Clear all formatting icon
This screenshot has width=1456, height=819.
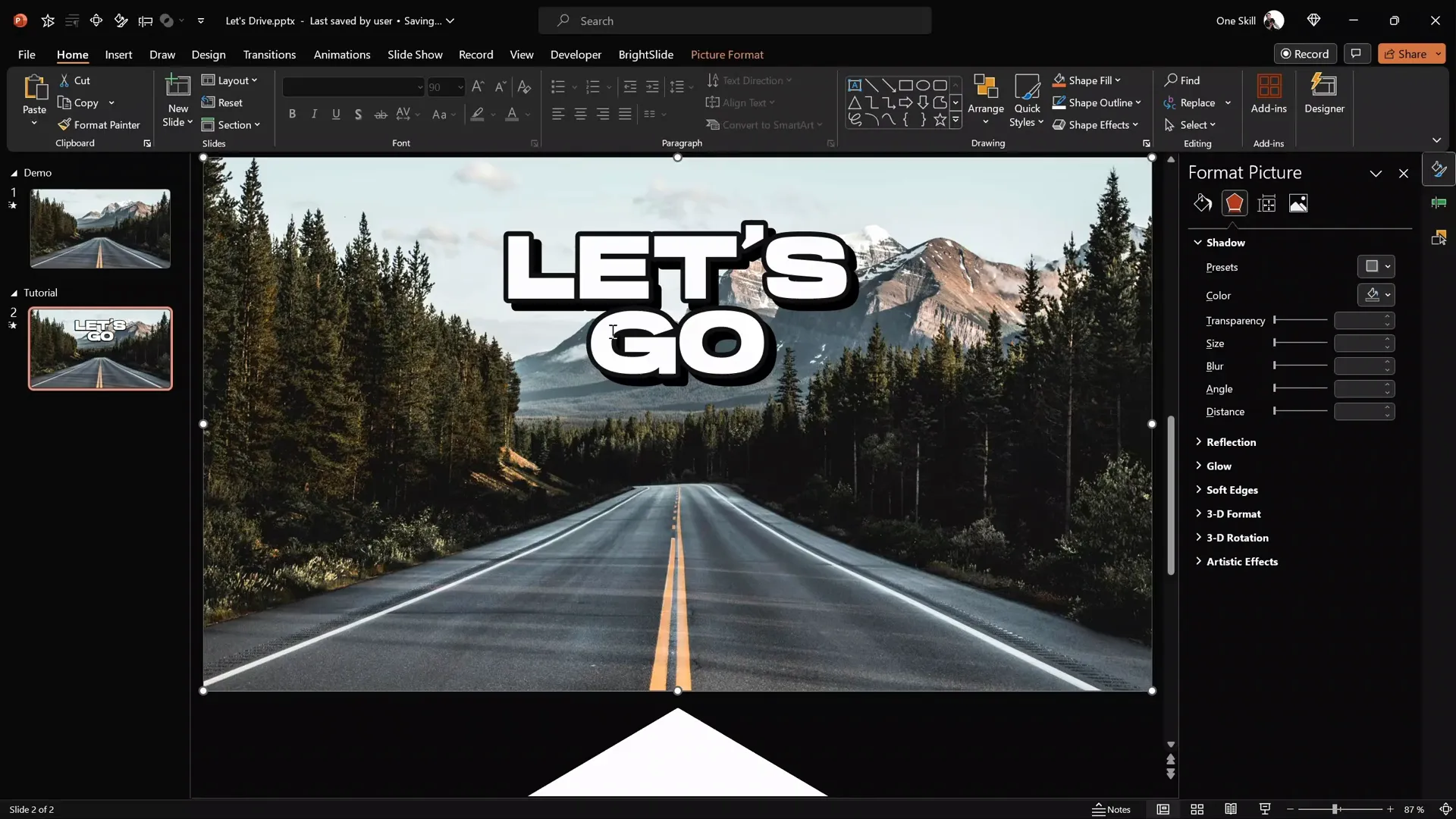524,86
